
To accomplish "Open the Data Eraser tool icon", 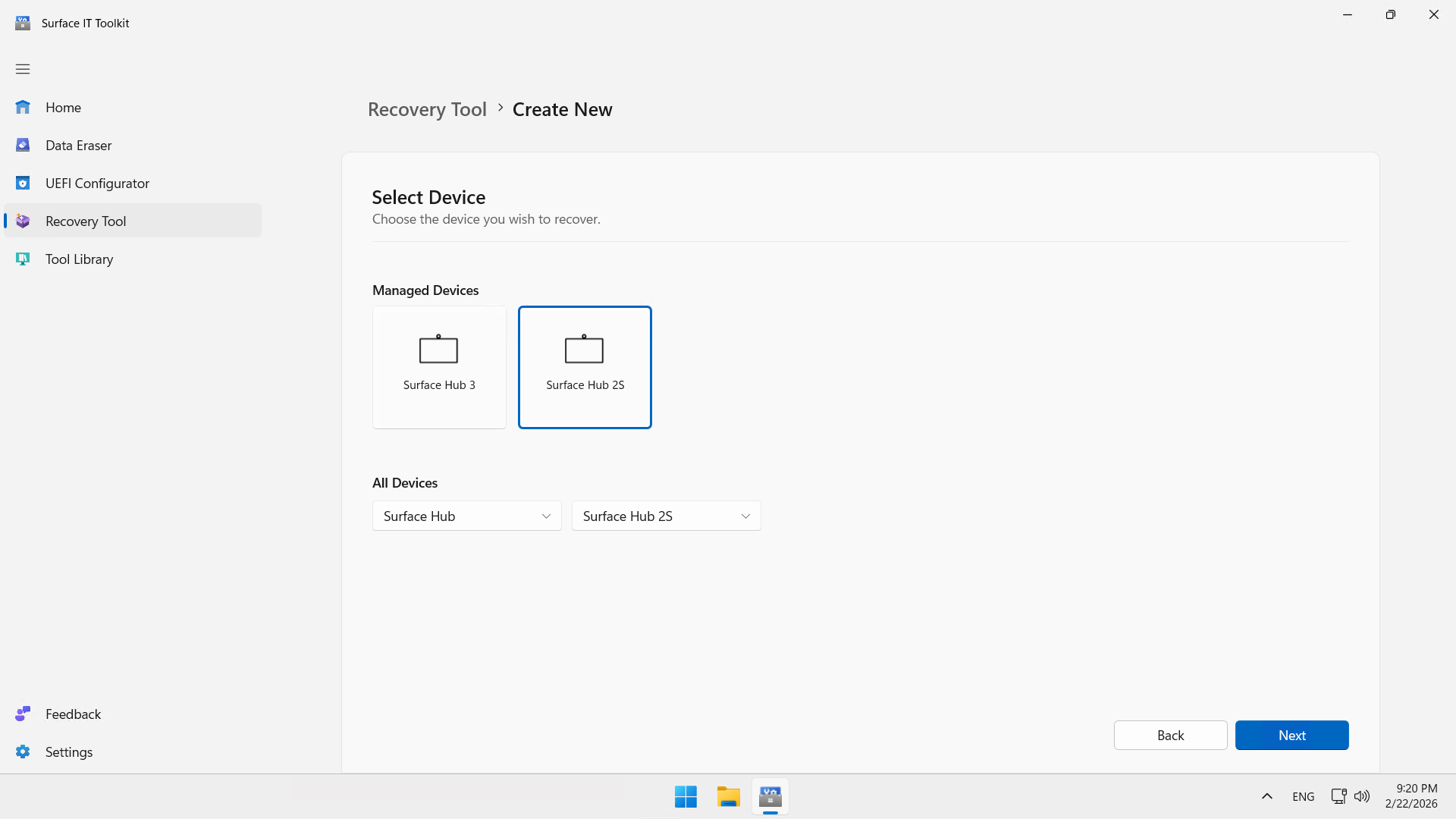I will point(23,146).
